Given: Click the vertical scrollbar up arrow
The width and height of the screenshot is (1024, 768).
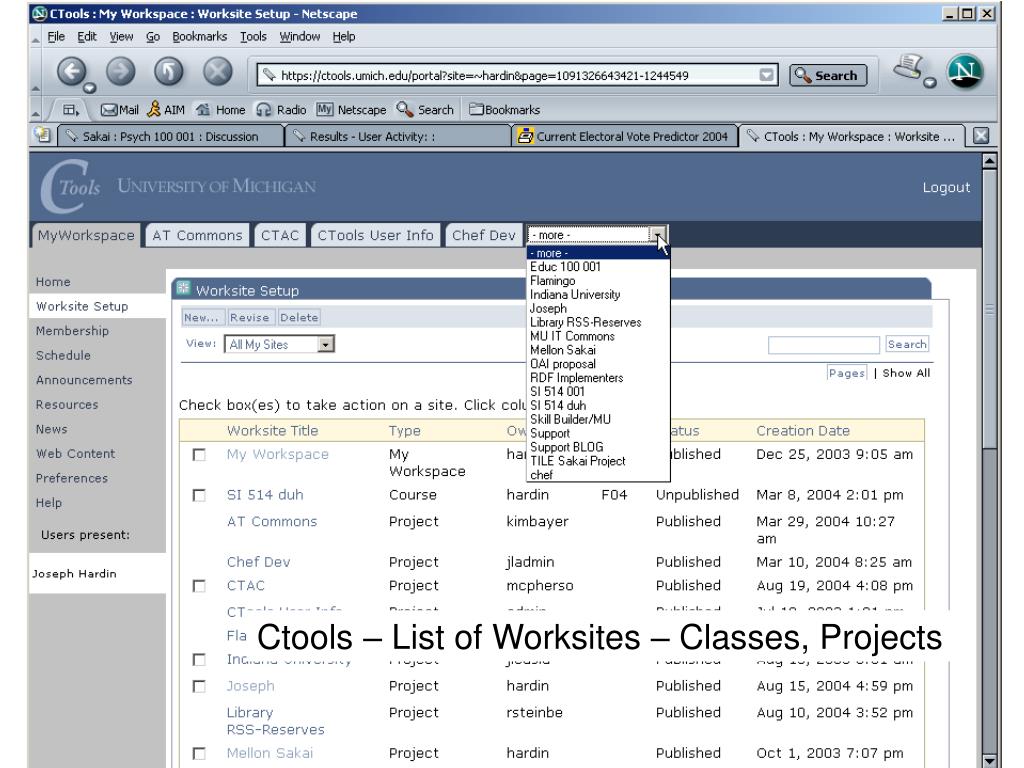Looking at the screenshot, I should [x=989, y=161].
